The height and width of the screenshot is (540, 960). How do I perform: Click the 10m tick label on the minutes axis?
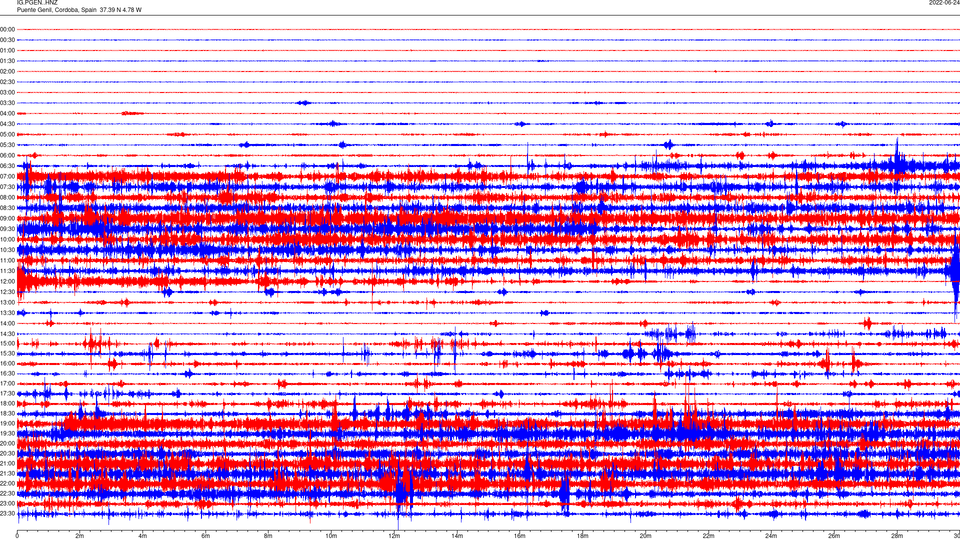coord(331,536)
